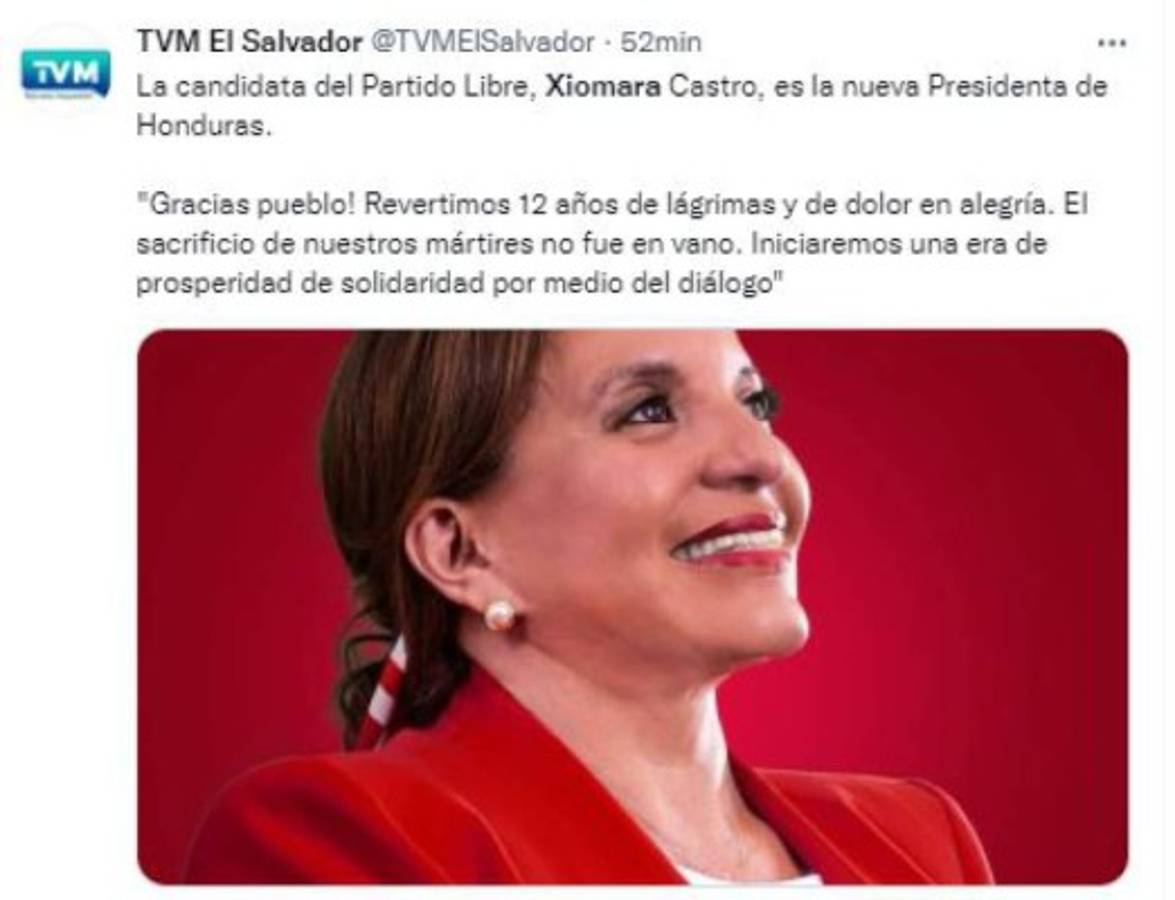1175x900 pixels.
Task: Click the quote line starting 'Gracias pueblo!'
Action: tap(612, 205)
